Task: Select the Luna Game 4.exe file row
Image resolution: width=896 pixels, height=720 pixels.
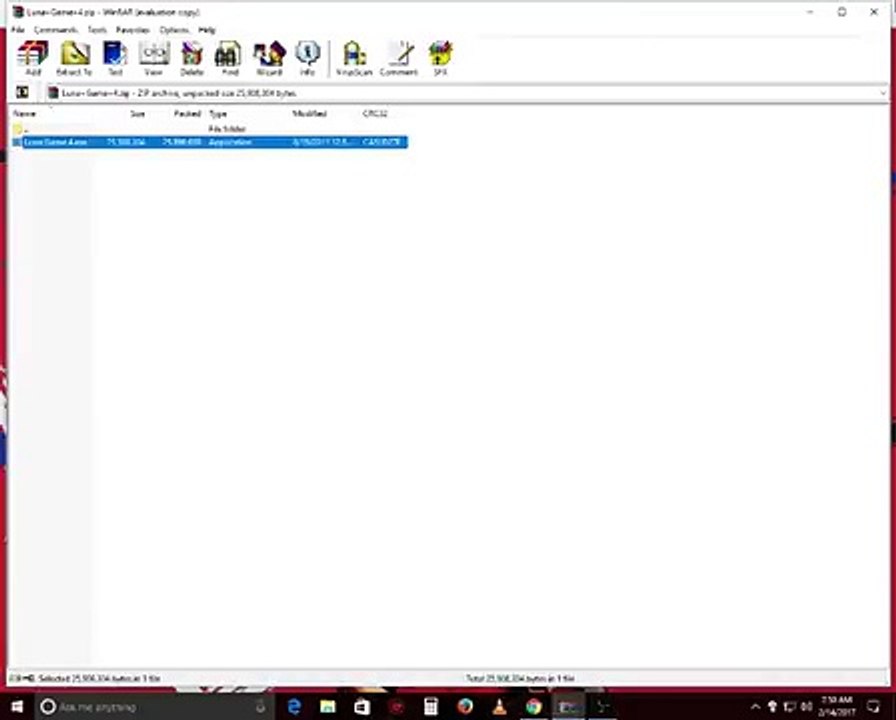Action: pyautogui.click(x=210, y=142)
